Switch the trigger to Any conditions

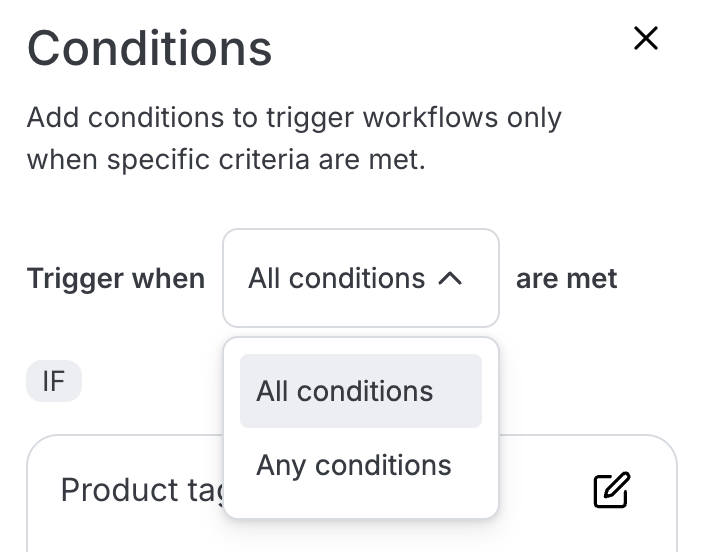(354, 465)
